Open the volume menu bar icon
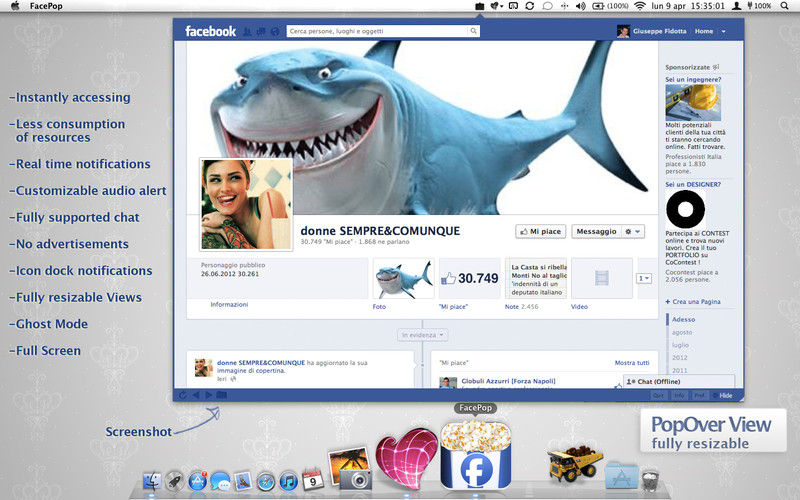Screen dimensions: 800x500 pos(580,6)
